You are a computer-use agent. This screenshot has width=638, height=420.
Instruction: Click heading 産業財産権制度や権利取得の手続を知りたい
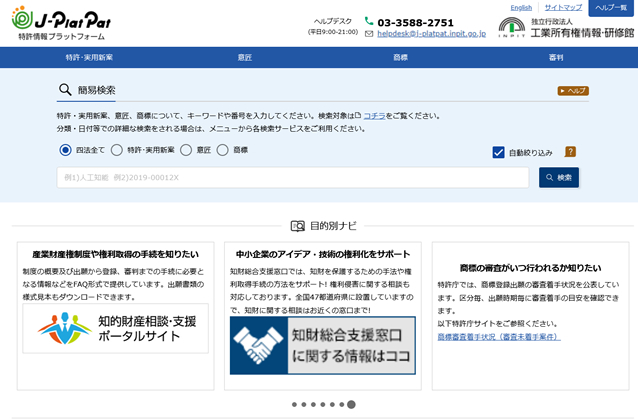click(116, 254)
